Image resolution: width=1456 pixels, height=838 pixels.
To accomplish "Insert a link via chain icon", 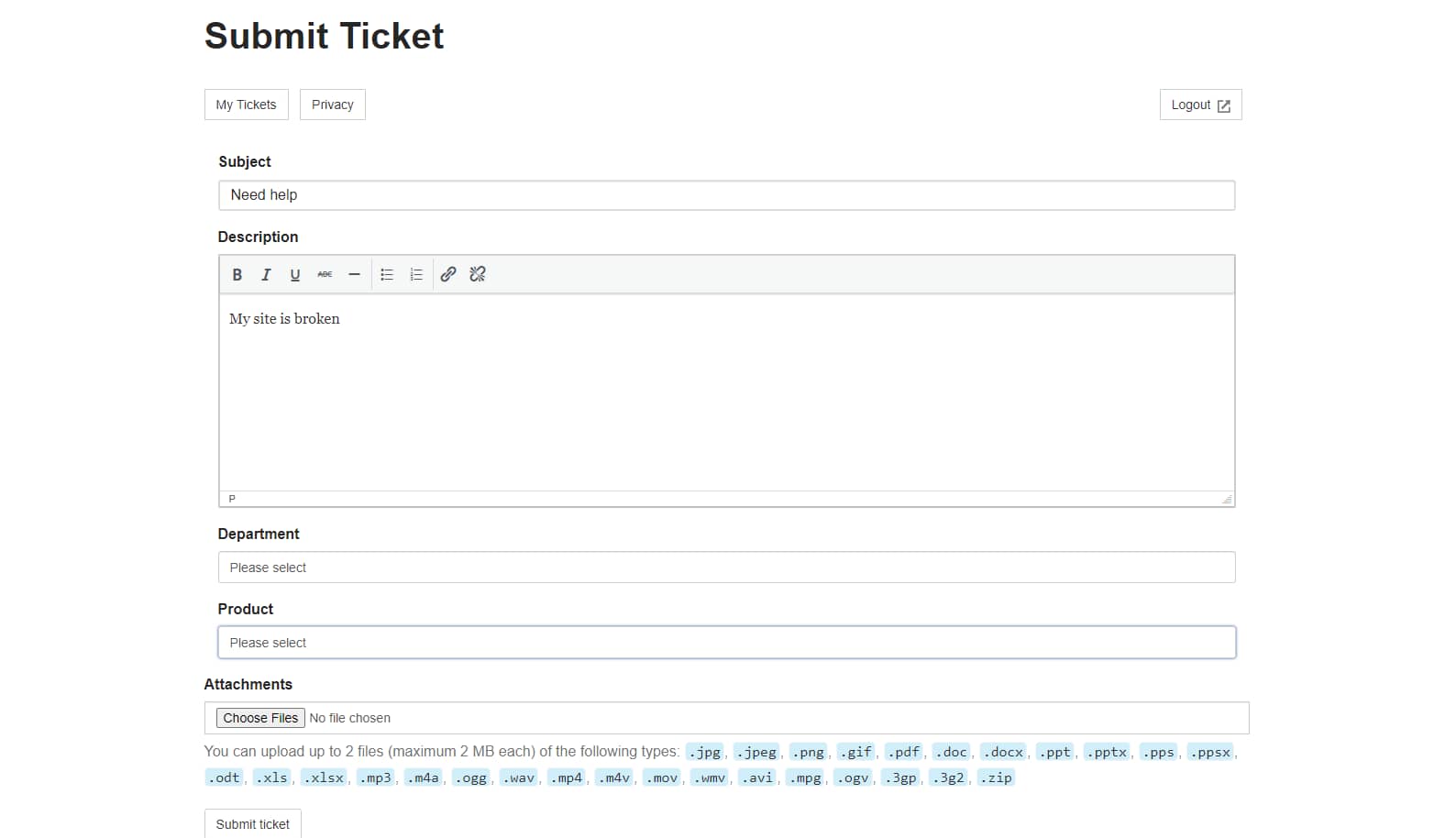I will (x=448, y=274).
